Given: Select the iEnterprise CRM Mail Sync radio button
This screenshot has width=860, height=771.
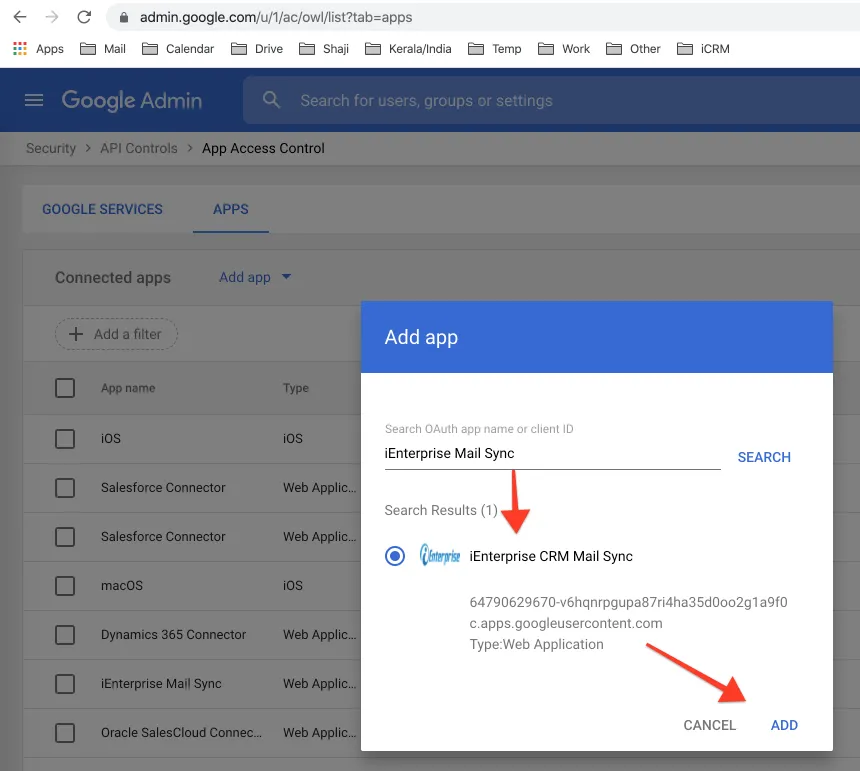Looking at the screenshot, I should pos(395,556).
